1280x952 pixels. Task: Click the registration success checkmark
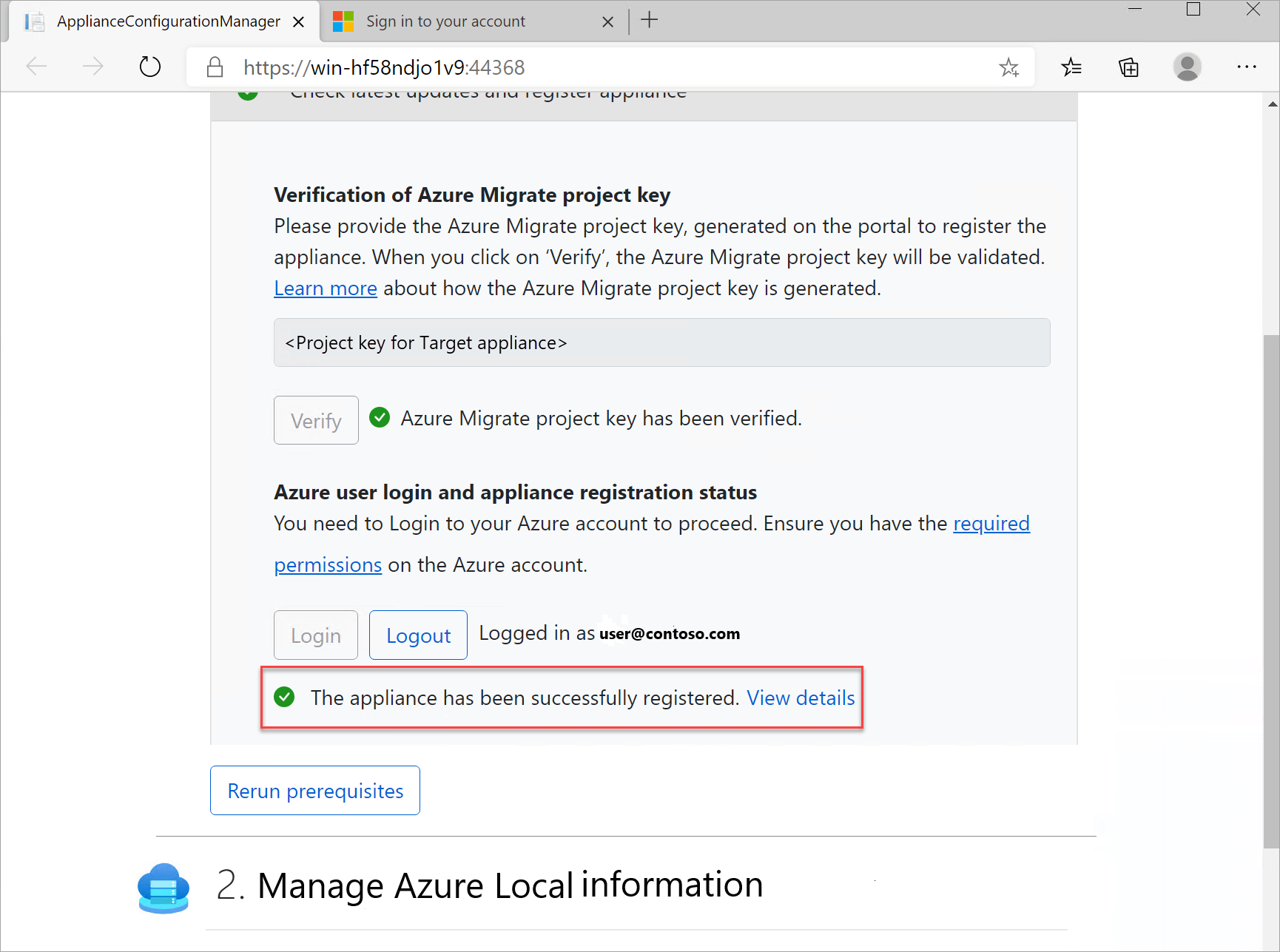pos(284,697)
